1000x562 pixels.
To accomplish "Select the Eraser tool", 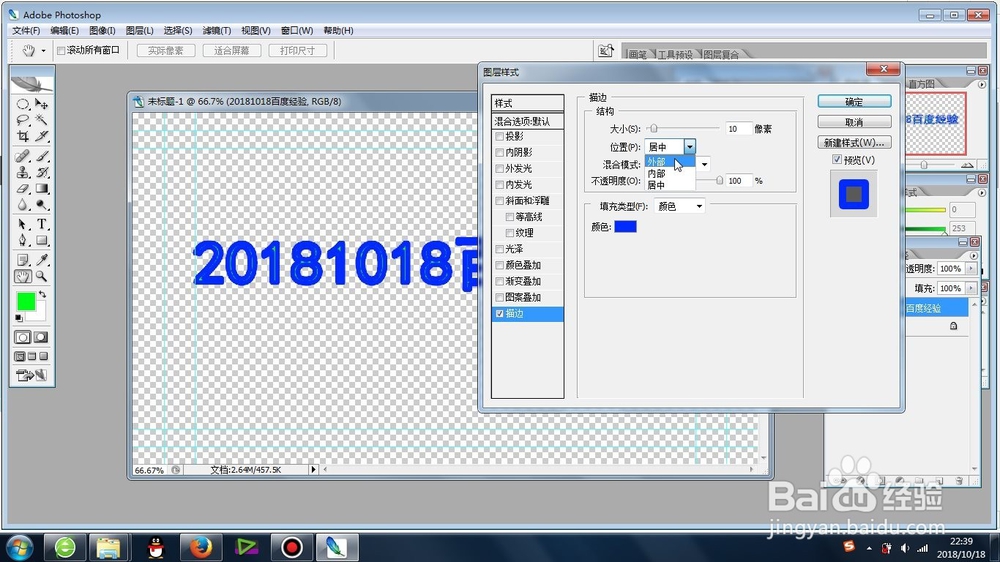I will pyautogui.click(x=22, y=188).
